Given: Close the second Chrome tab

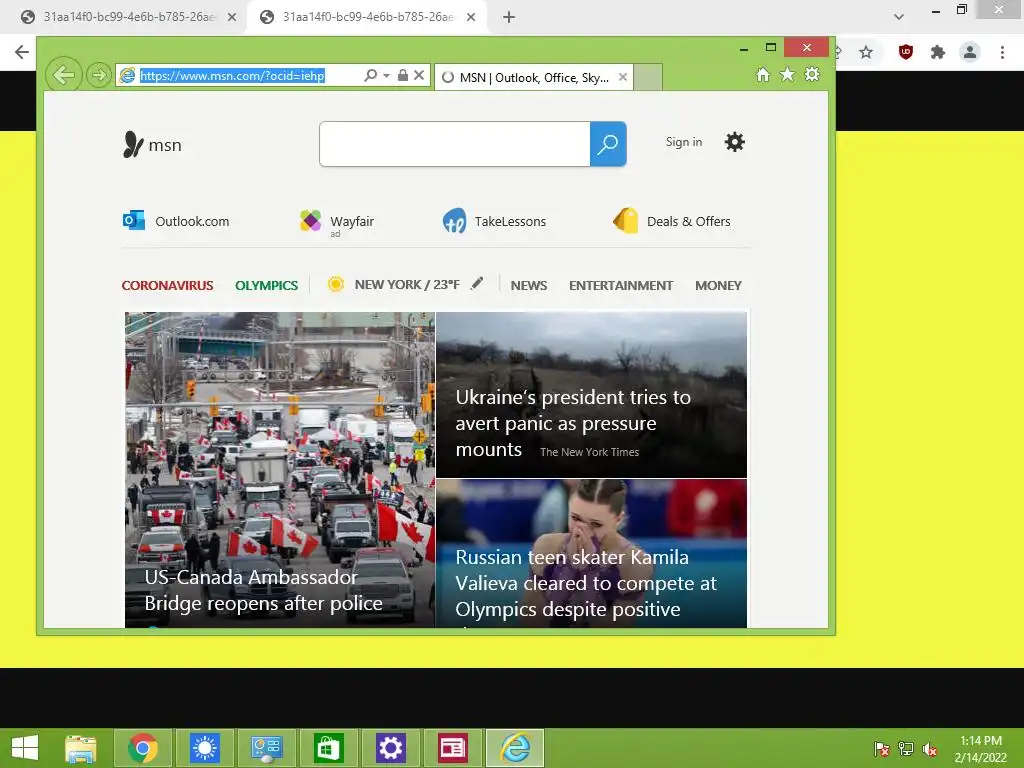Looking at the screenshot, I should (471, 17).
